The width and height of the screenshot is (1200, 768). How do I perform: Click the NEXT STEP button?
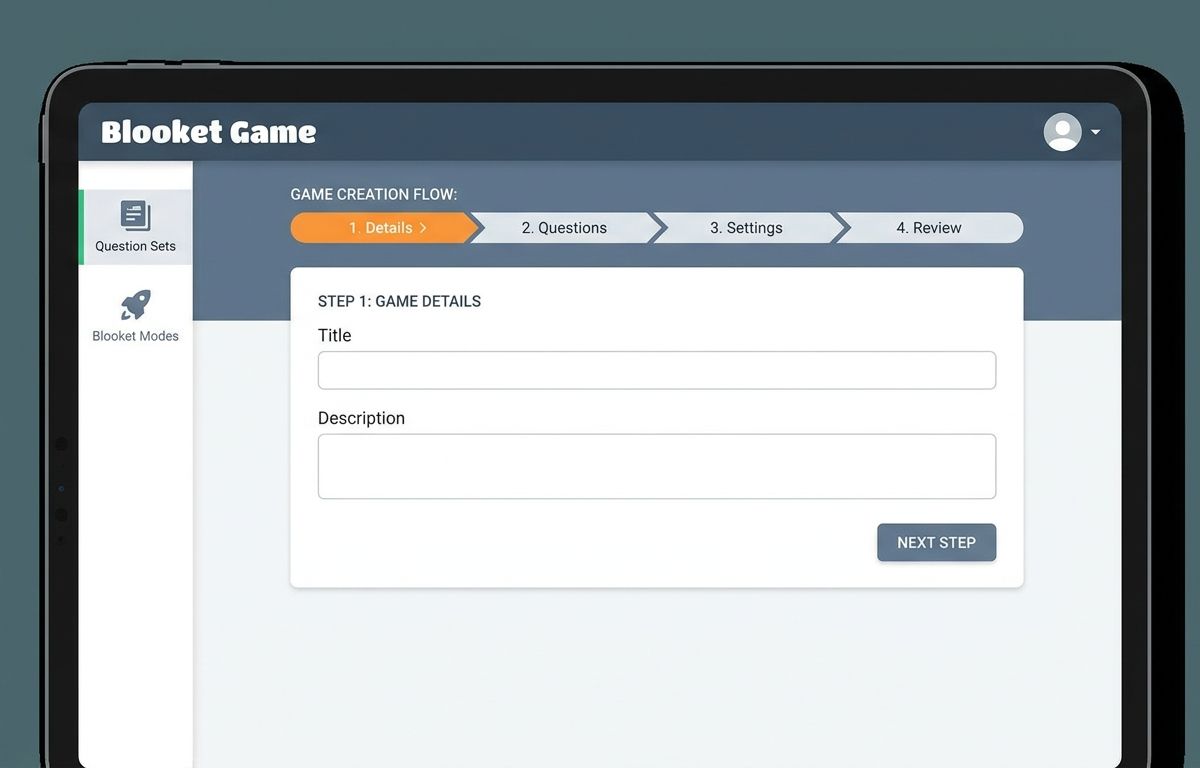(x=936, y=542)
